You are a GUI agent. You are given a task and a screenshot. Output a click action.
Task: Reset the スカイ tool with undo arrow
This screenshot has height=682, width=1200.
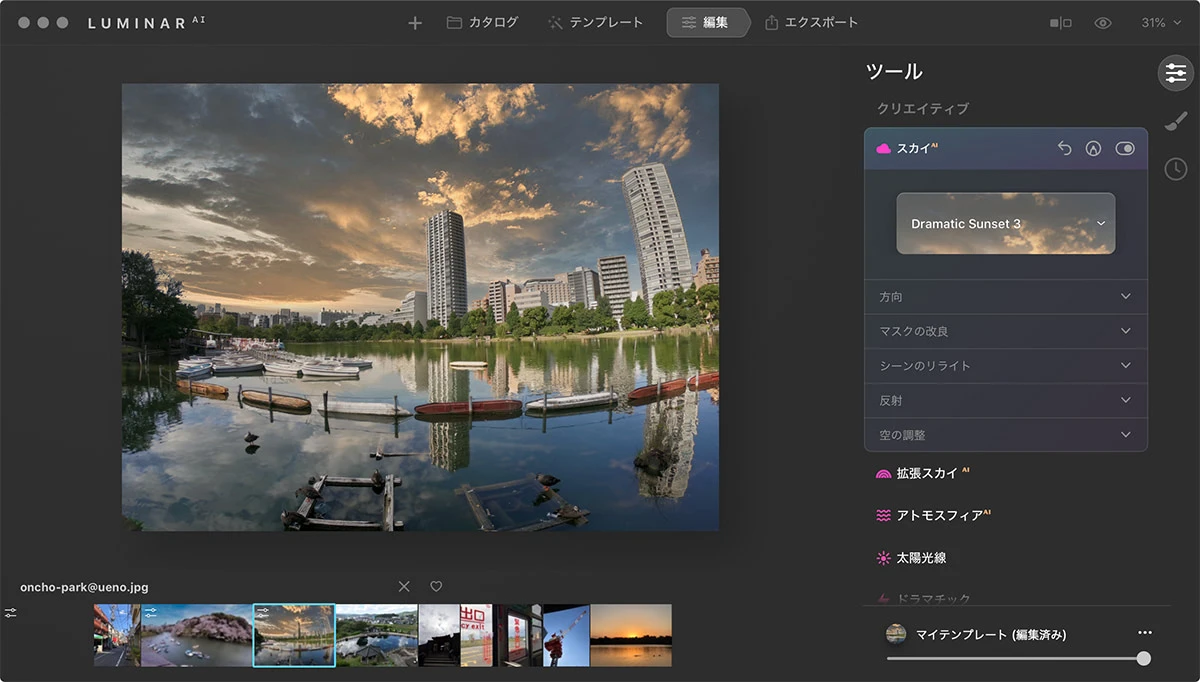click(1064, 148)
